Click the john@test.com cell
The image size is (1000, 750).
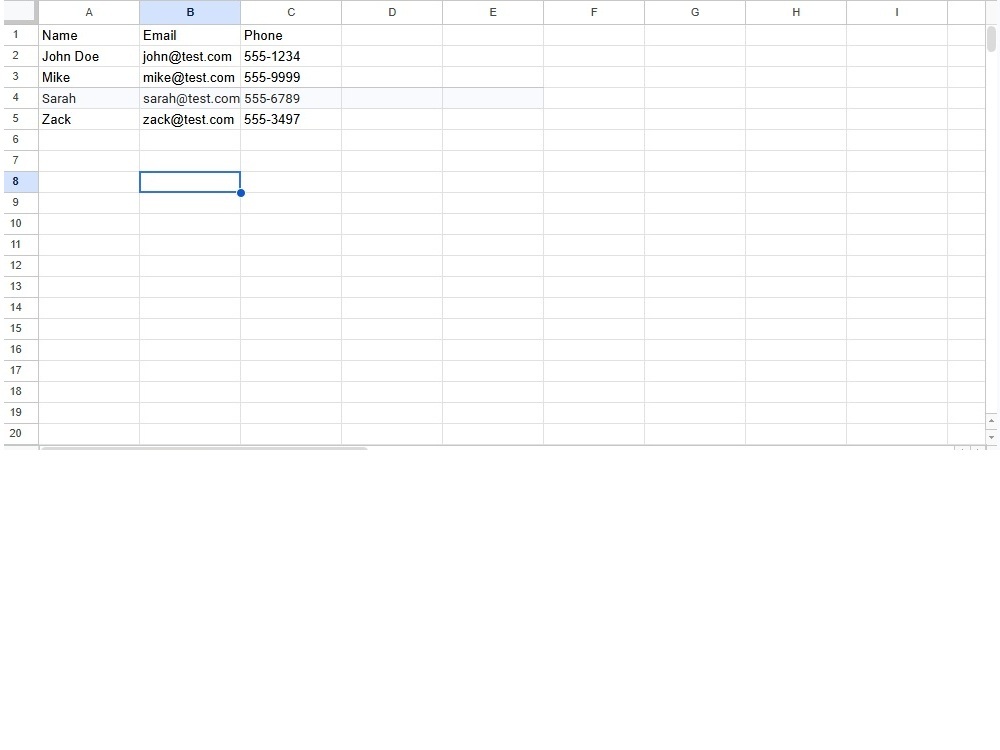pyautogui.click(x=189, y=56)
